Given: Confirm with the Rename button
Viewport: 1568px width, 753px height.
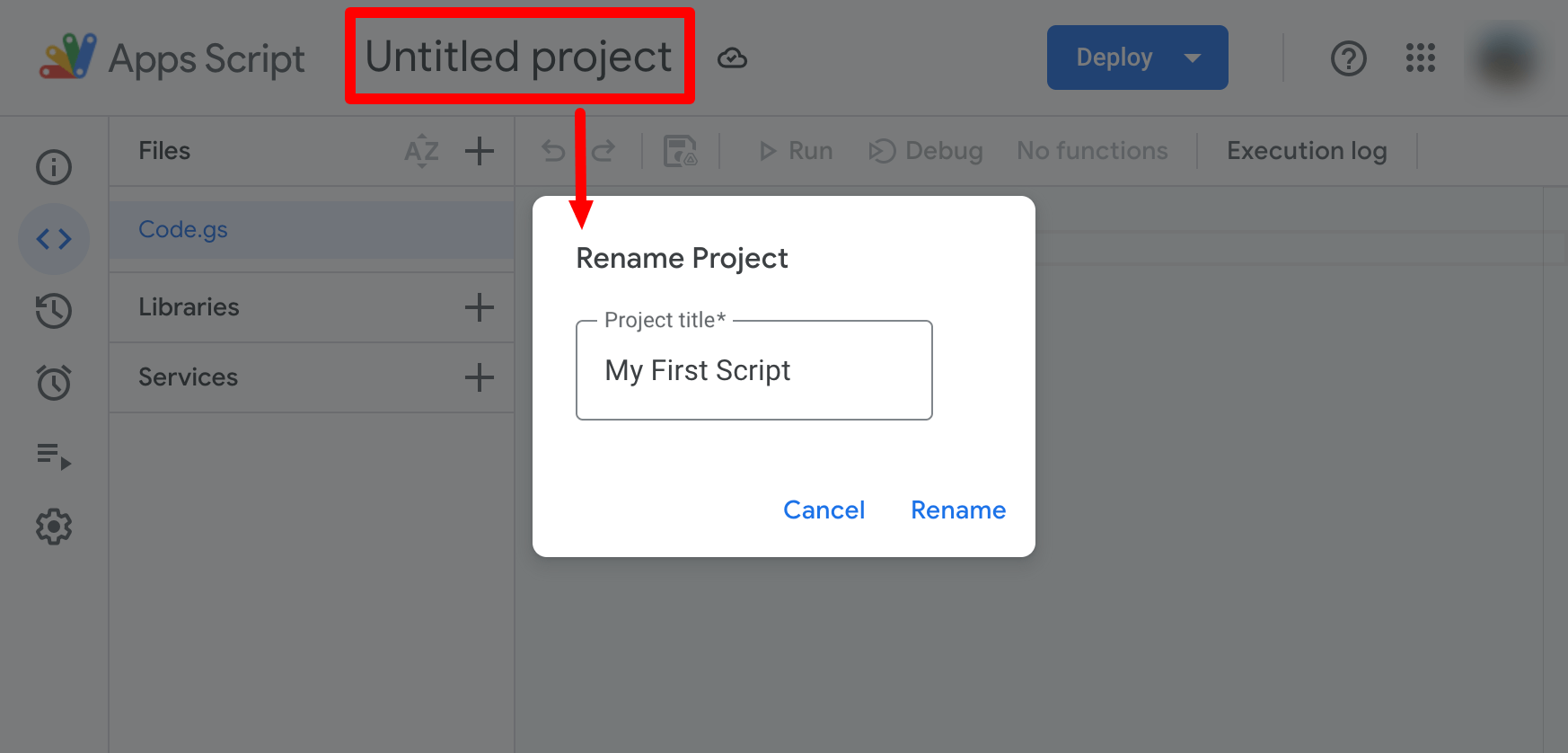Looking at the screenshot, I should point(958,509).
